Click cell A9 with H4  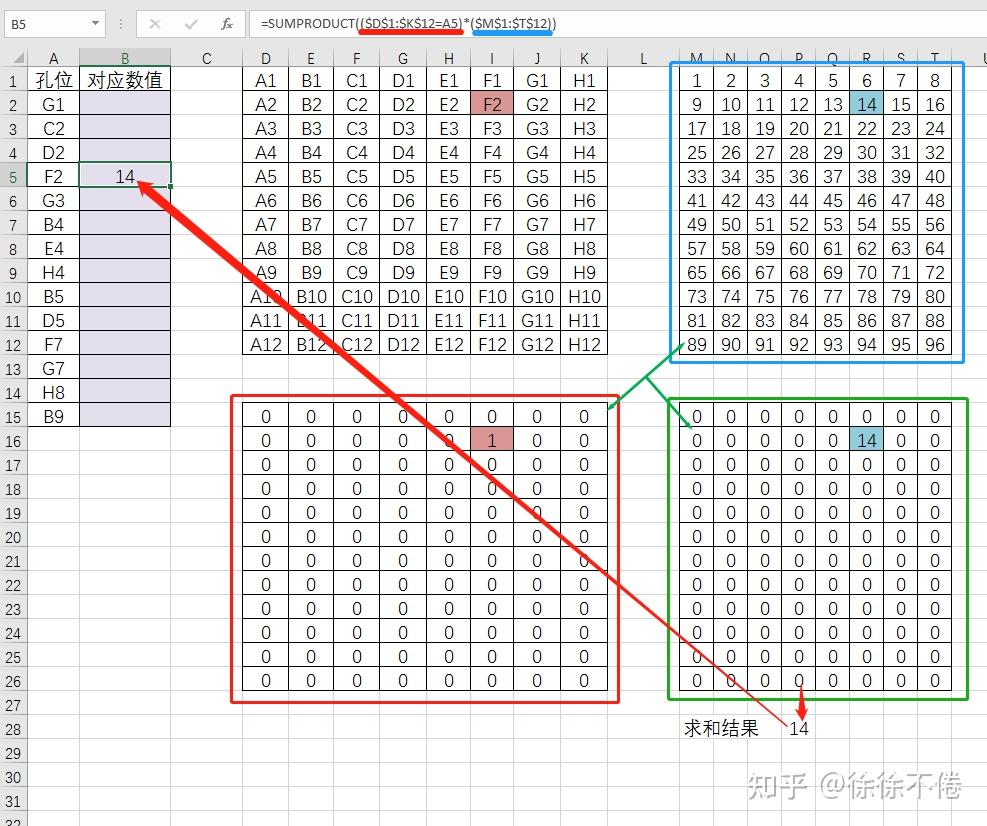point(54,272)
